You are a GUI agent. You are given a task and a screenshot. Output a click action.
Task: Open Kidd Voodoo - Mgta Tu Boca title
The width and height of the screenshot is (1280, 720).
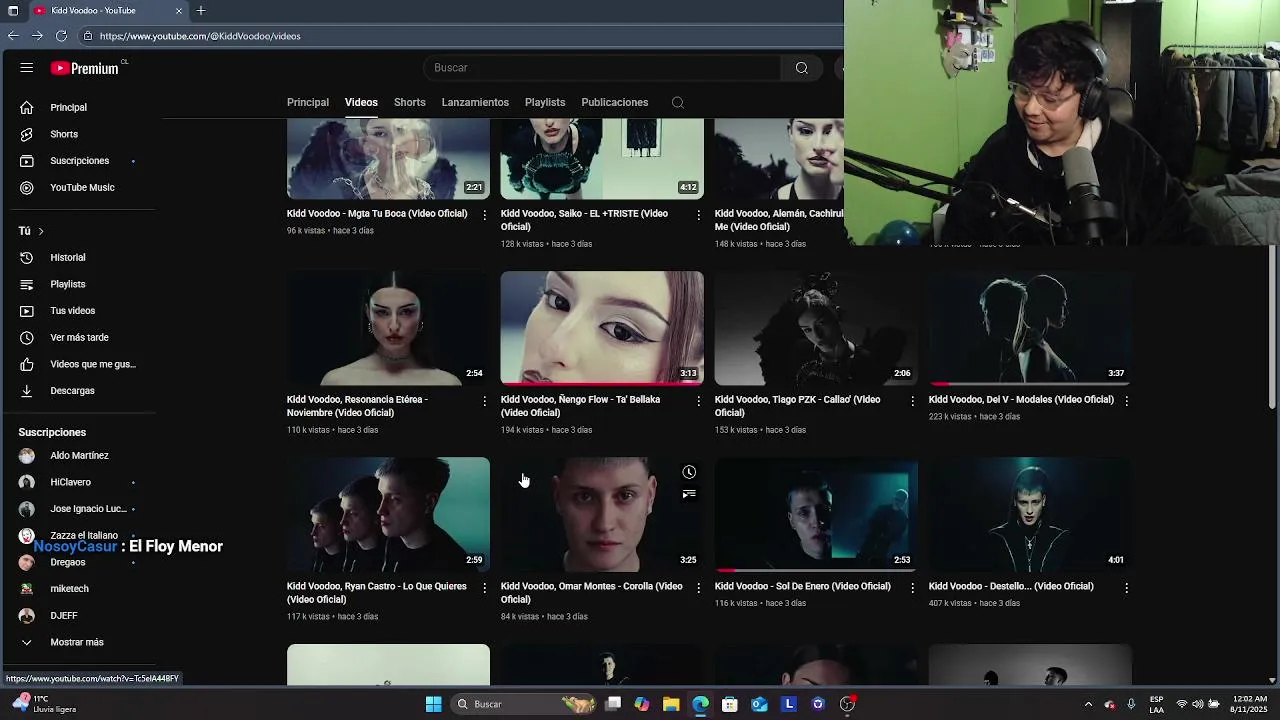pyautogui.click(x=377, y=213)
